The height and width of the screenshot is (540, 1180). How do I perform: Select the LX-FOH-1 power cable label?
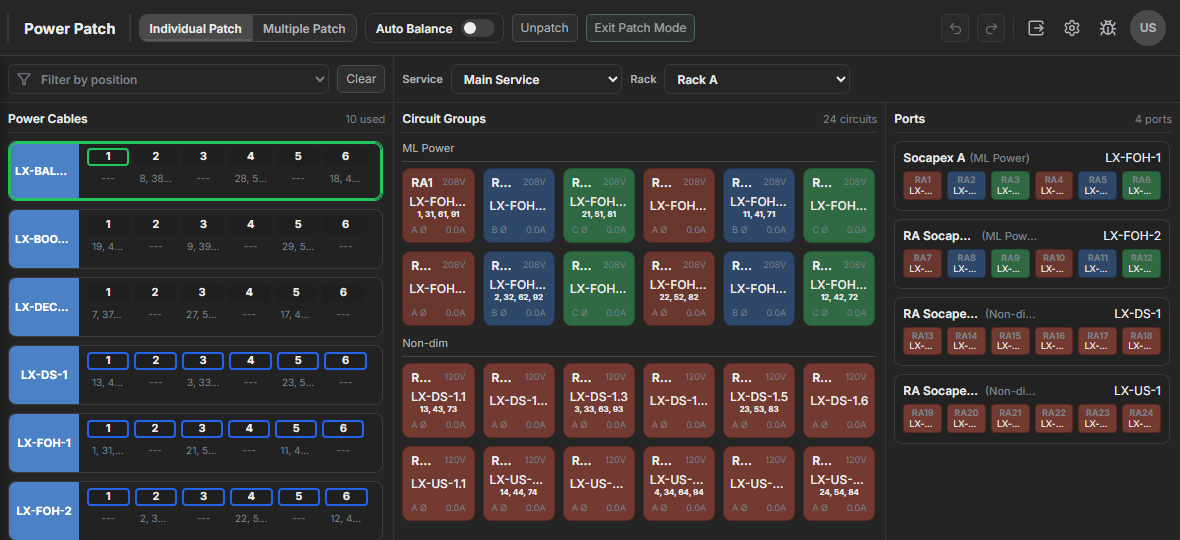pos(44,442)
